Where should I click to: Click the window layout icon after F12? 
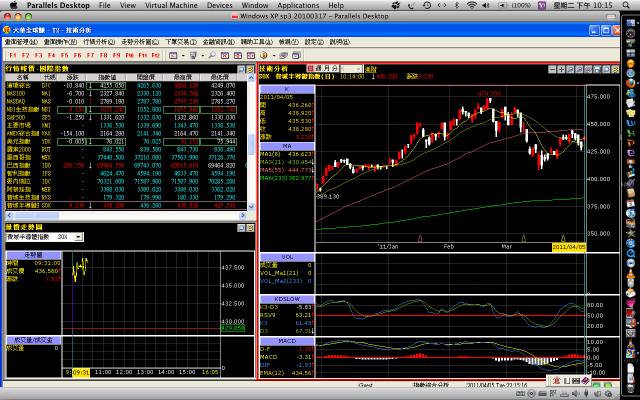173,55
